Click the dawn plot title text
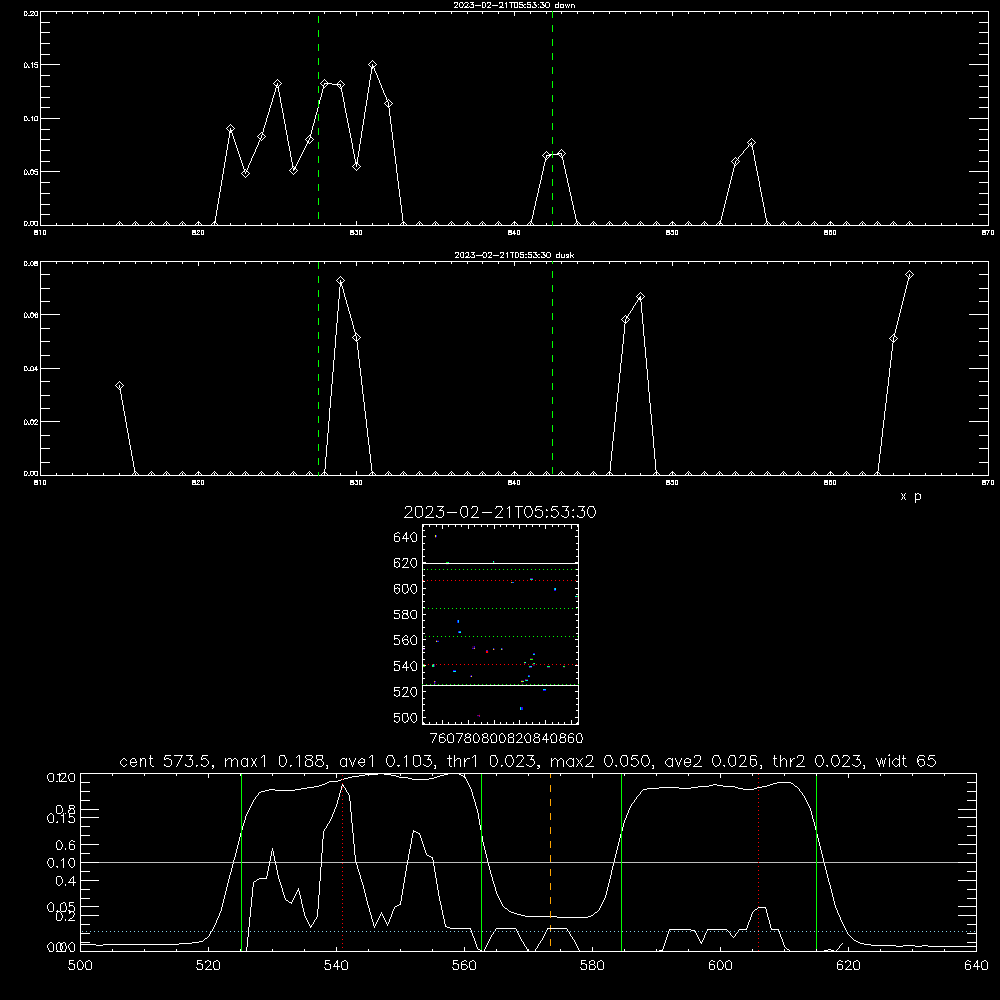1000x1000 pixels. [514, 5]
